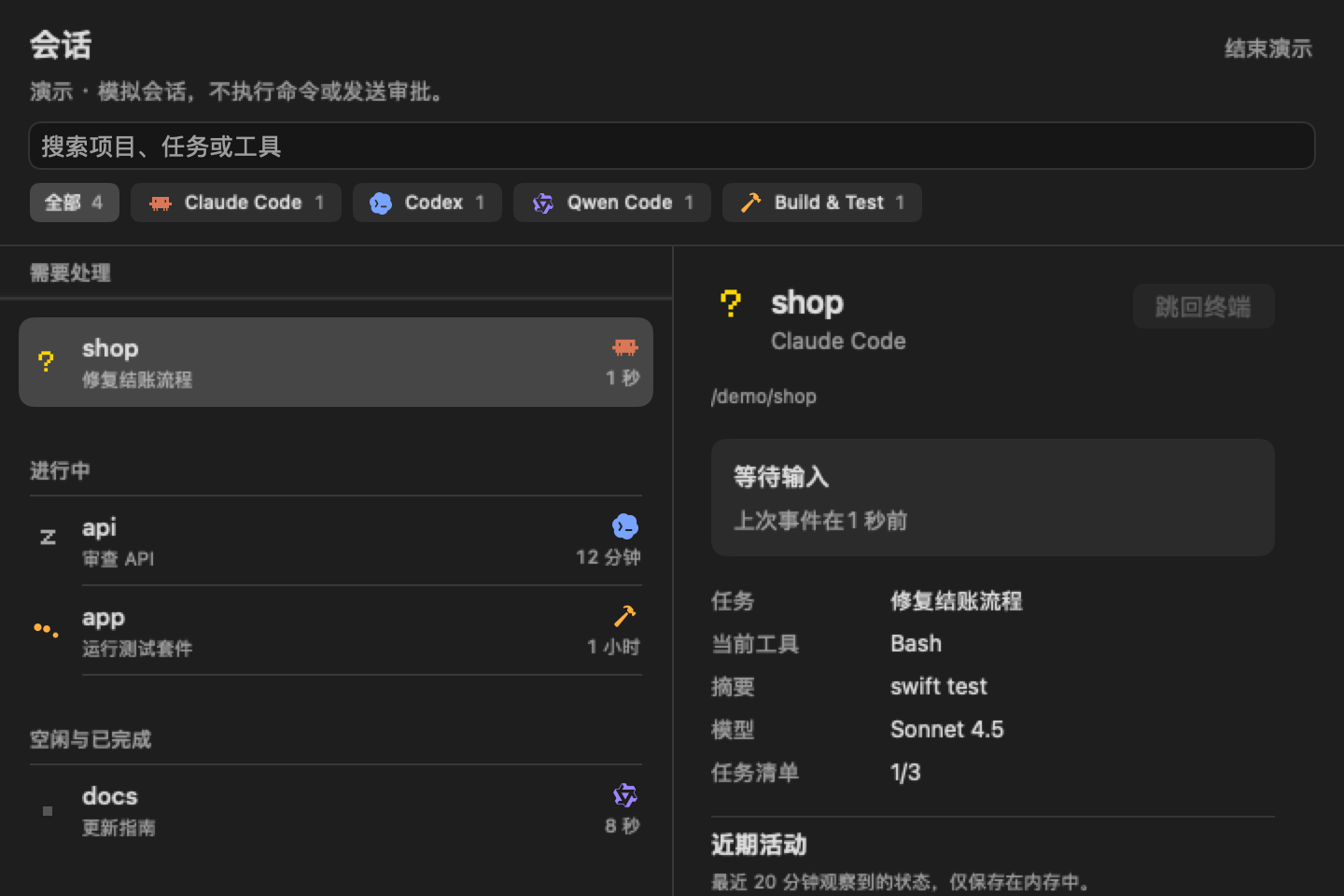Click the orange dots status icon beside app
The image size is (1344, 896).
(46, 630)
